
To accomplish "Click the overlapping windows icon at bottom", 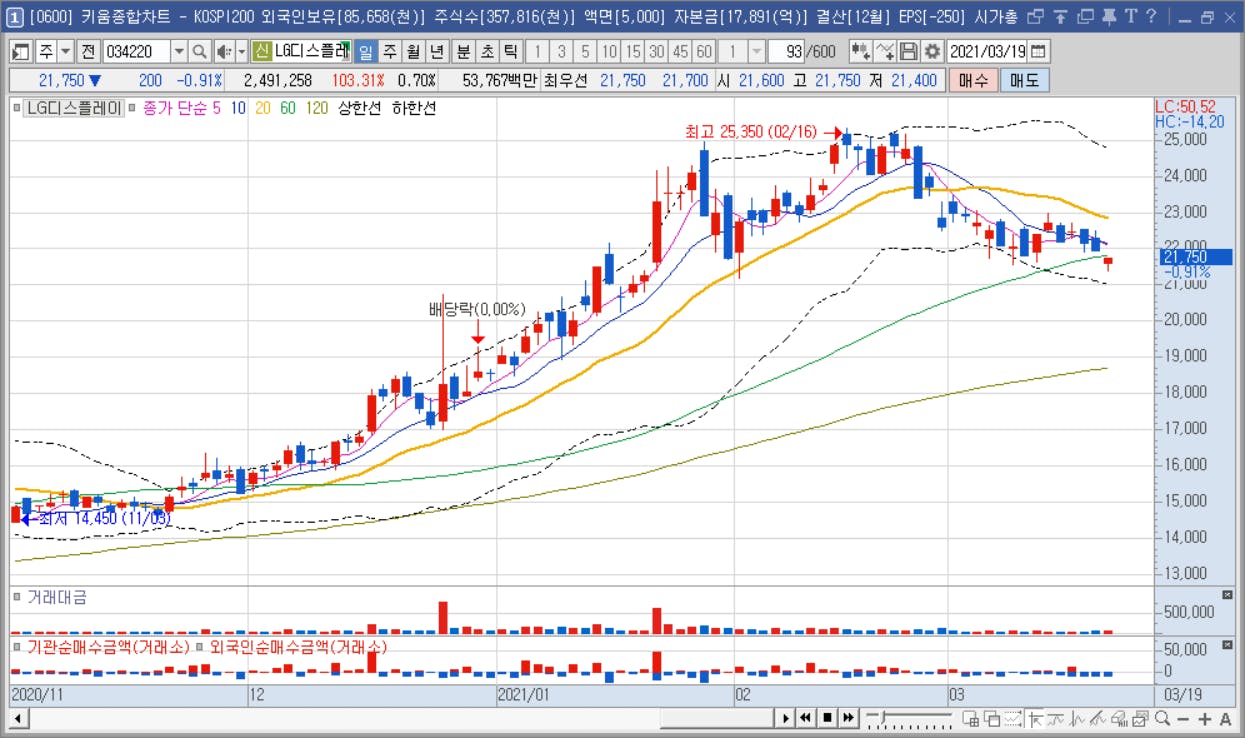I will click(x=991, y=718).
